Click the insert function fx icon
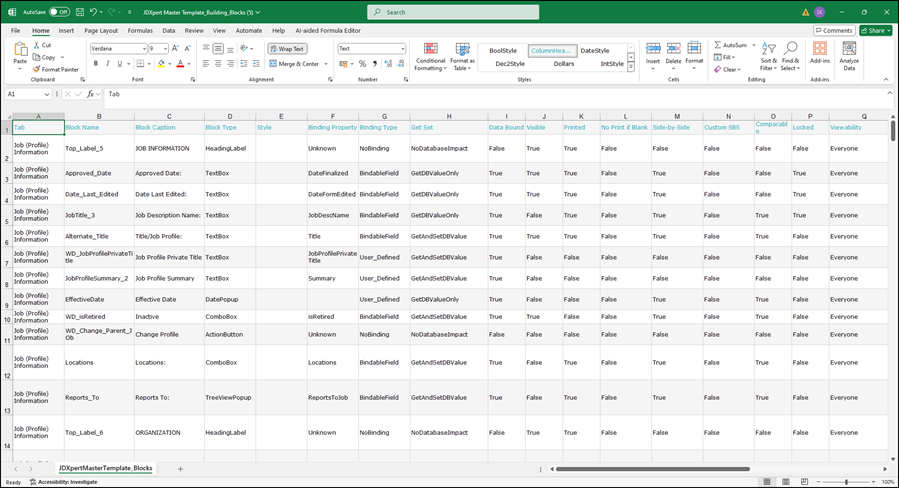 [x=90, y=94]
